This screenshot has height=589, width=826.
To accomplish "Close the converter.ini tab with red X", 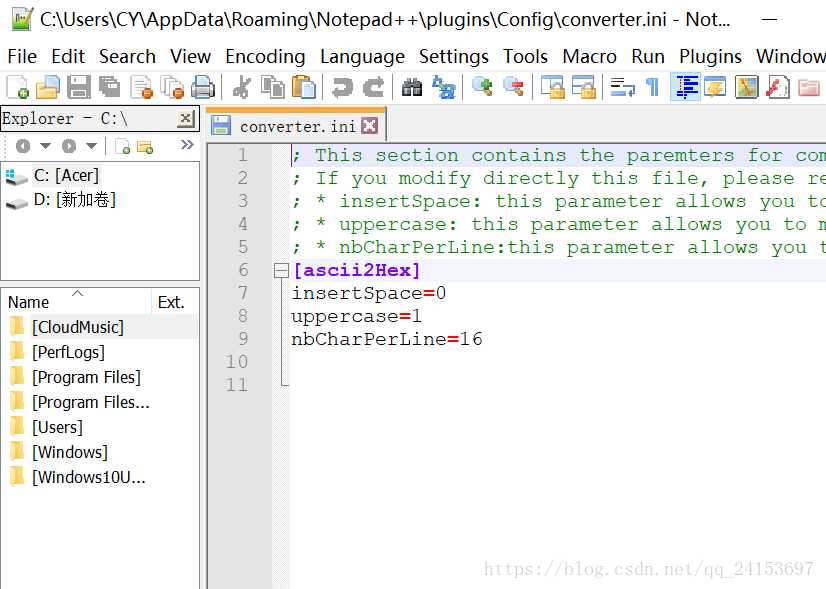I will [x=370, y=126].
